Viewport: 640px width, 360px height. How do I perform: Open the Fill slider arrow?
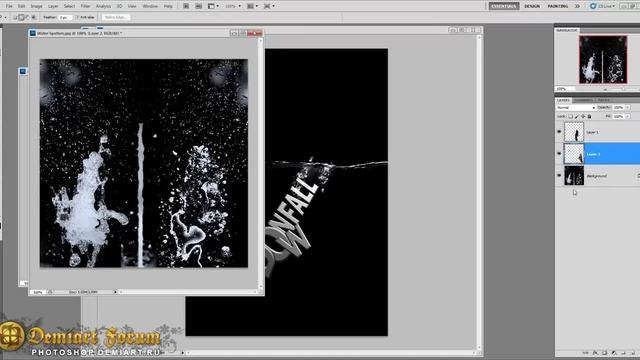tap(628, 116)
